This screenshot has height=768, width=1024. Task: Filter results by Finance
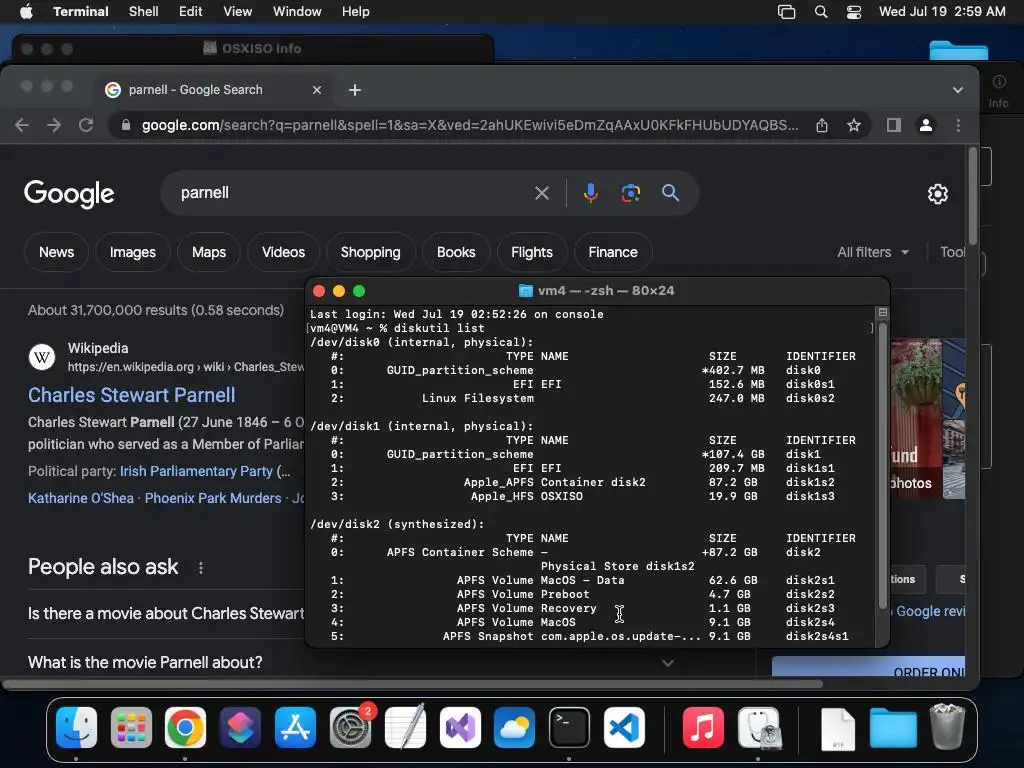613,252
